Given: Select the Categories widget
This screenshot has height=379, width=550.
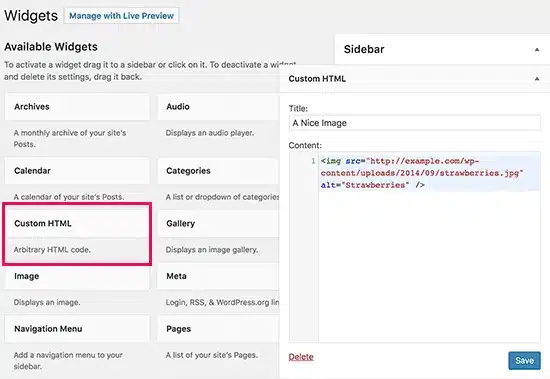Looking at the screenshot, I should pos(217,171).
